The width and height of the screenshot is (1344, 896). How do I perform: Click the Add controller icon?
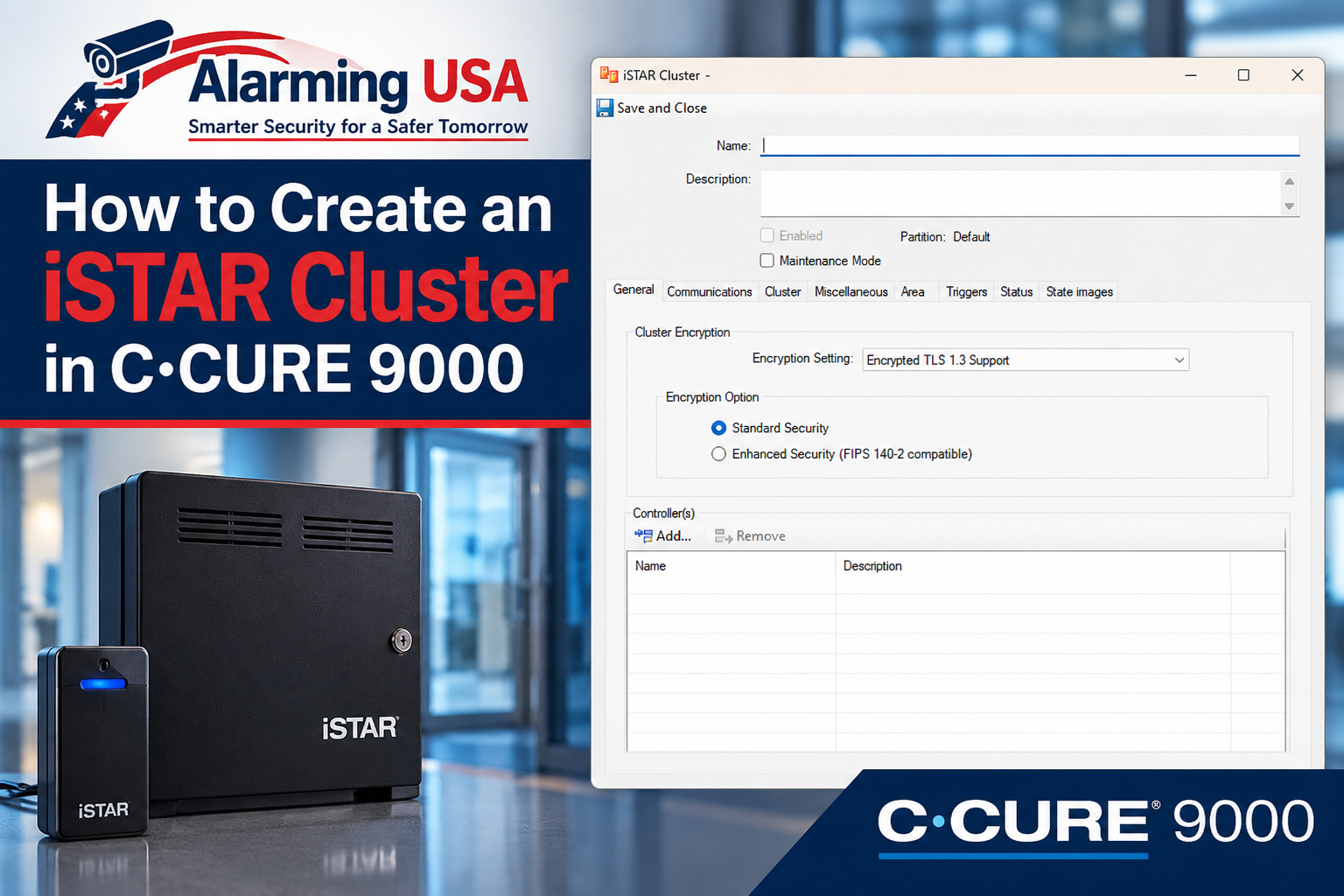(x=644, y=535)
